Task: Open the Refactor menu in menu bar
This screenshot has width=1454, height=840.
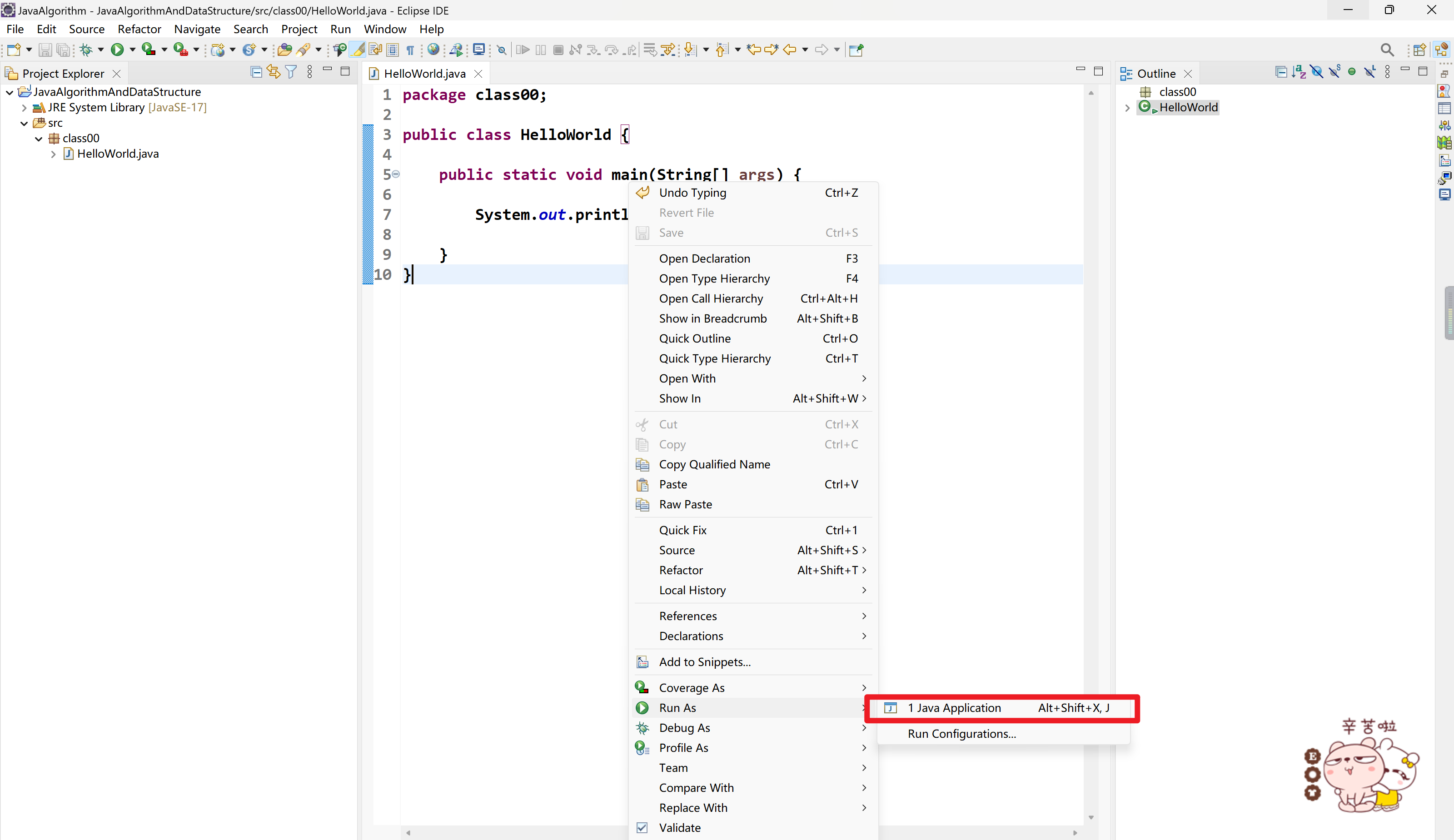Action: 139,29
